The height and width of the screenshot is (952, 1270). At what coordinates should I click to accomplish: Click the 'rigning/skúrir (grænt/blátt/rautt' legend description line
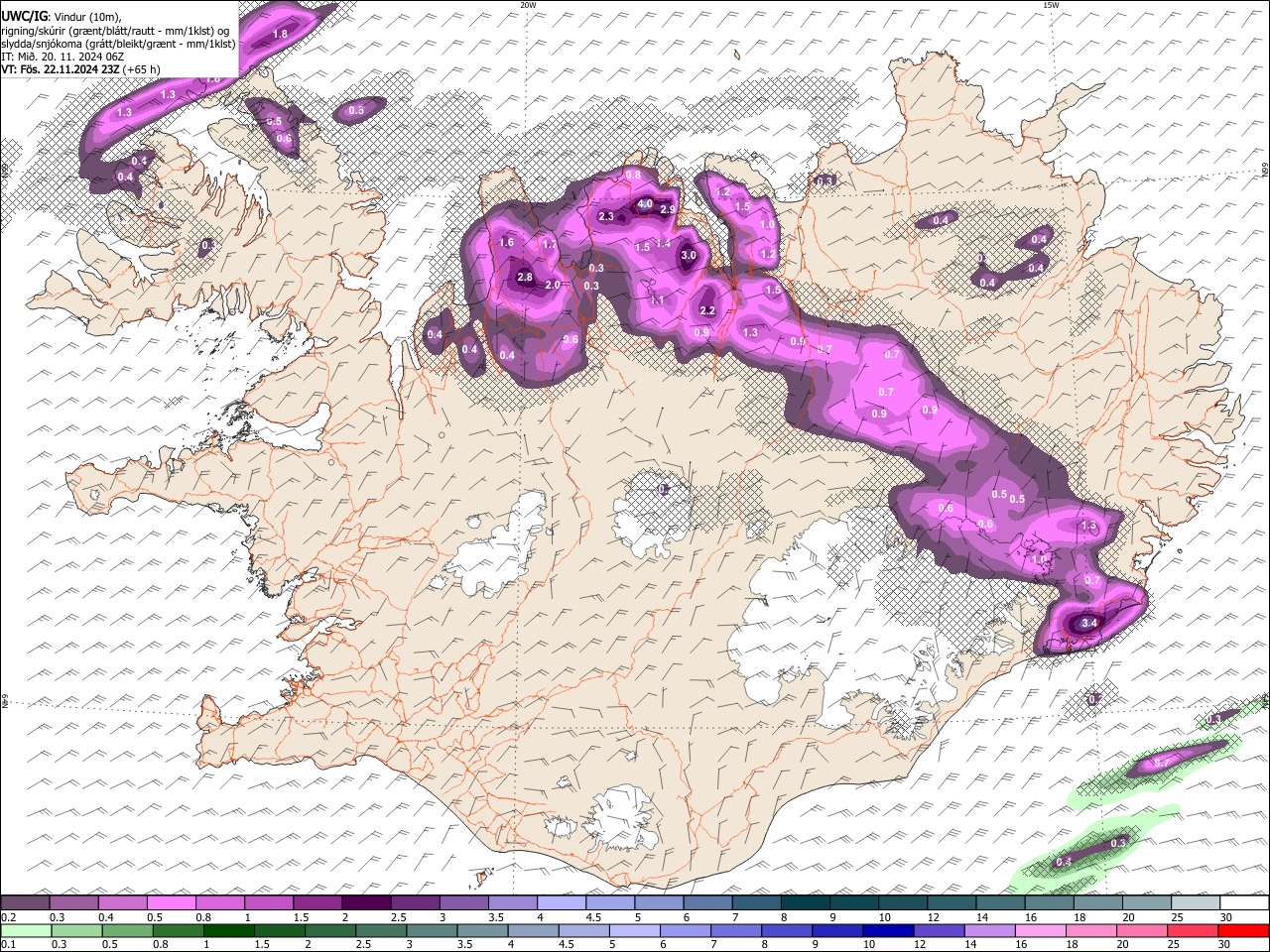[117, 31]
